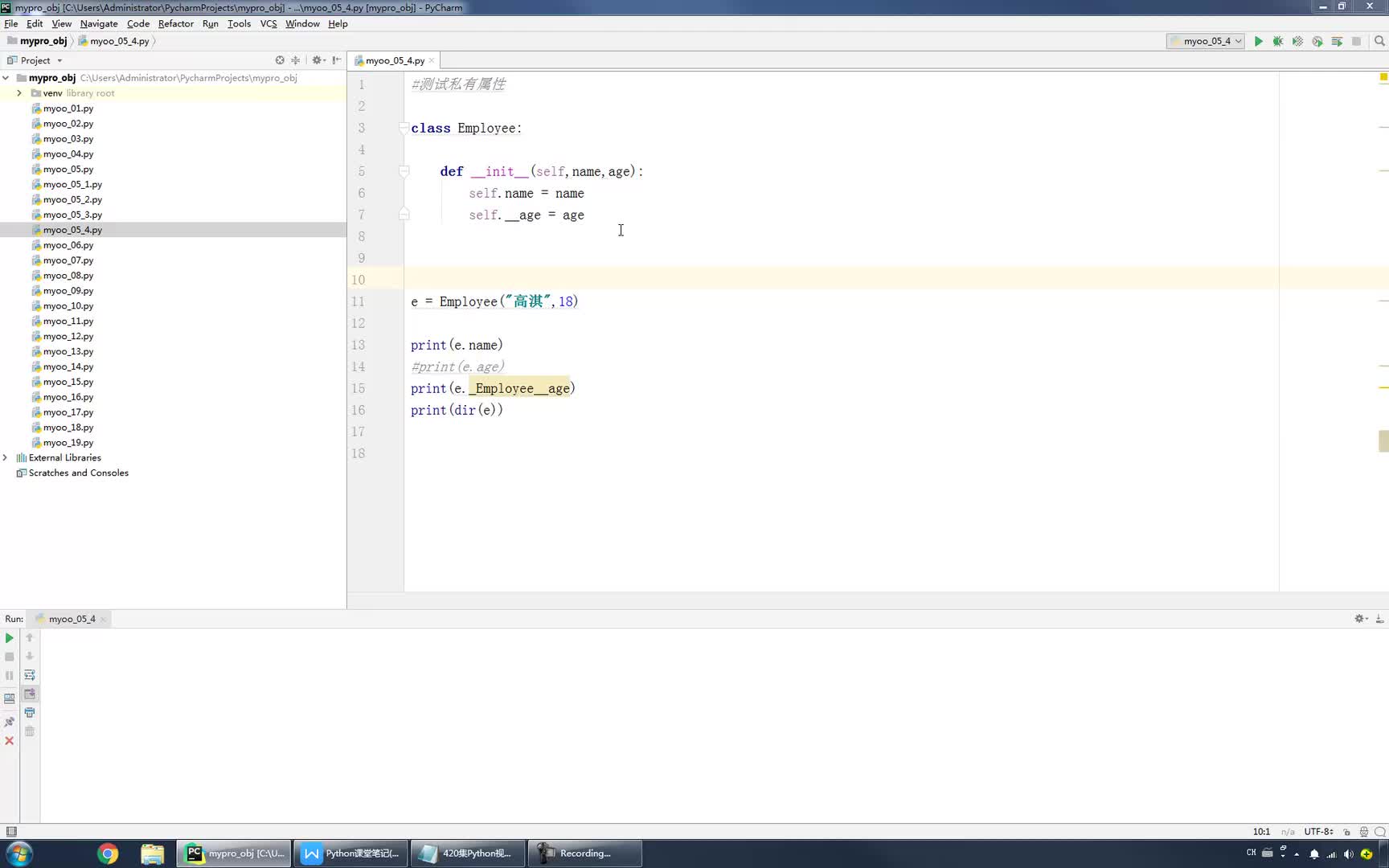Viewport: 1389px width, 868px height.
Task: Toggle soft-wrap in Run console
Action: [30, 675]
